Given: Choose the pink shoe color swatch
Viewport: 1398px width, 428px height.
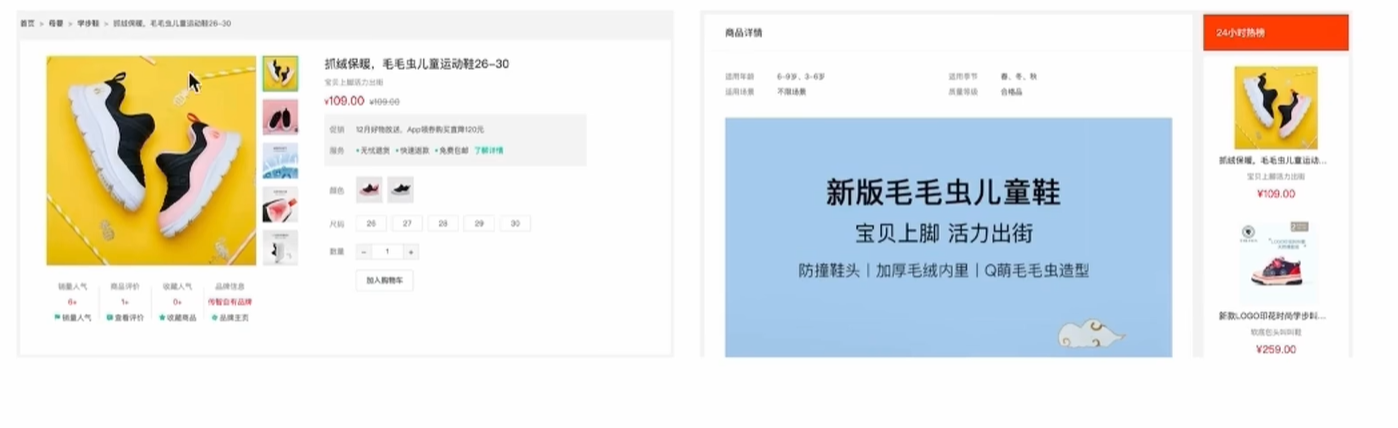Looking at the screenshot, I should (x=369, y=190).
